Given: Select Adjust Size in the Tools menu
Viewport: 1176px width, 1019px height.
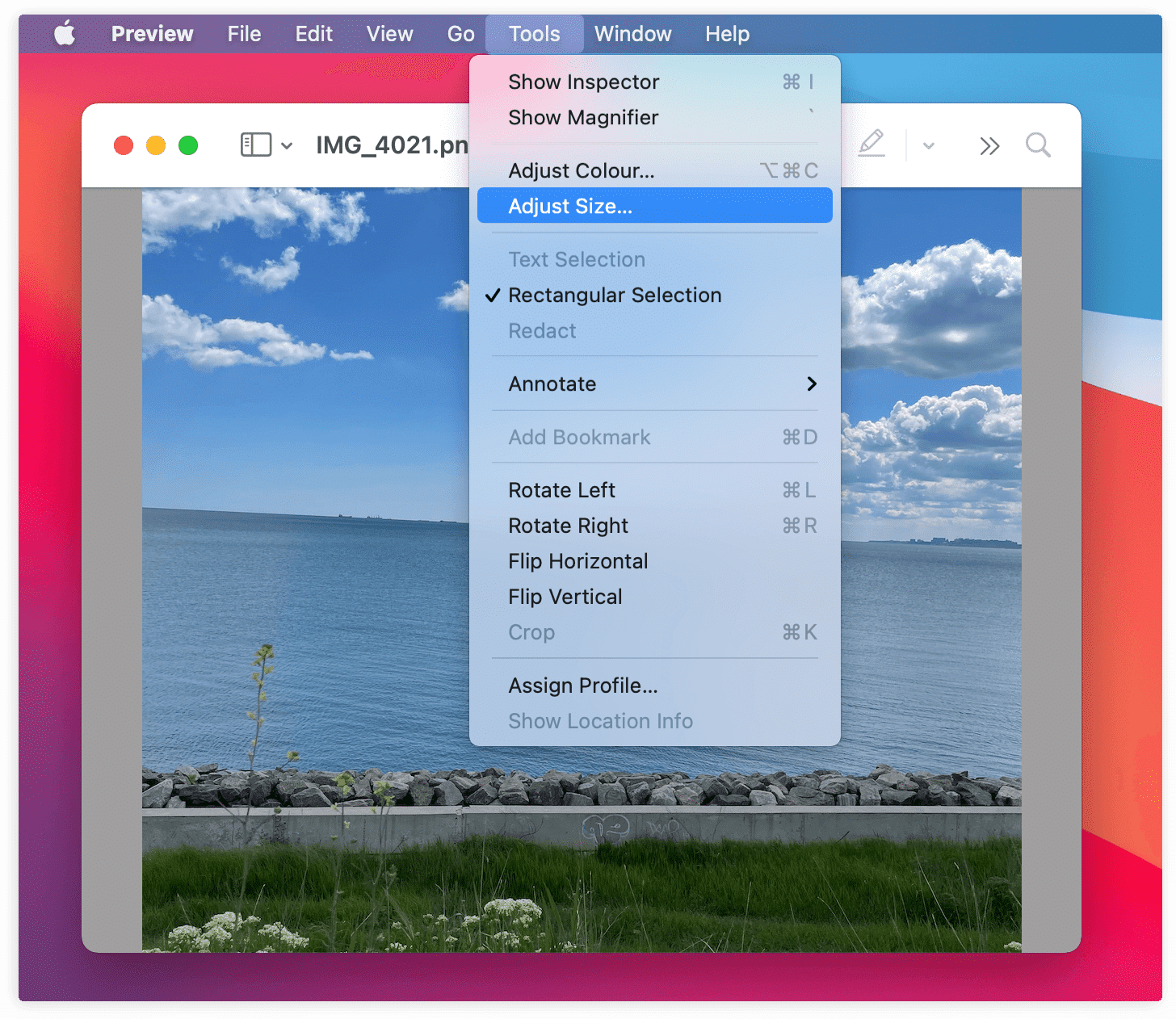Looking at the screenshot, I should (569, 206).
